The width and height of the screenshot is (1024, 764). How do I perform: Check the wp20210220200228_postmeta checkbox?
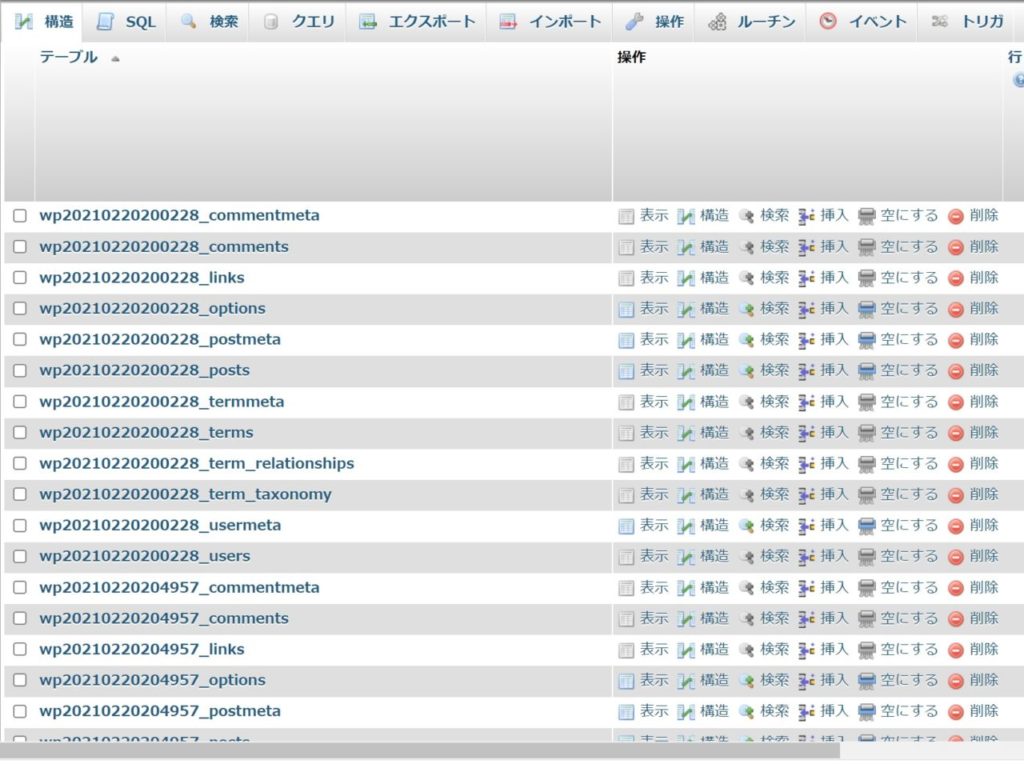(20, 340)
